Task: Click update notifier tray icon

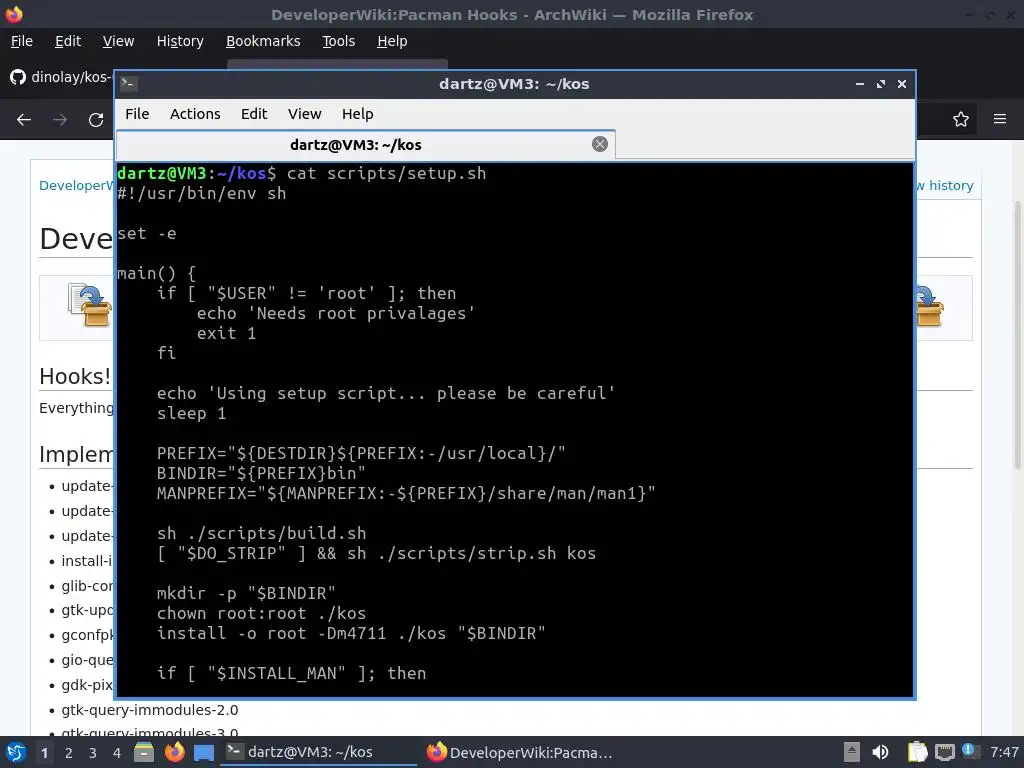Action: pos(970,752)
